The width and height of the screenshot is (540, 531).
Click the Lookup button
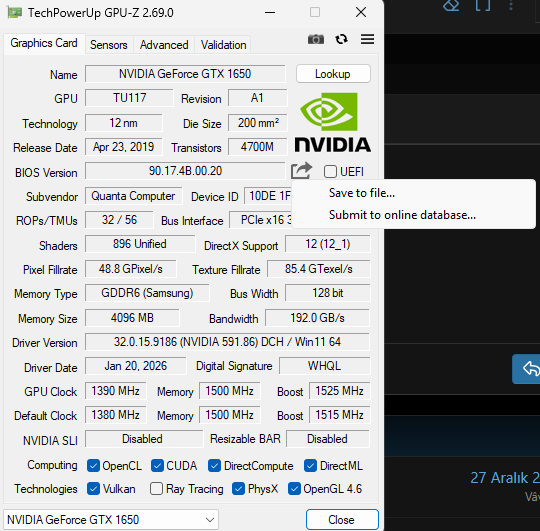click(x=333, y=74)
